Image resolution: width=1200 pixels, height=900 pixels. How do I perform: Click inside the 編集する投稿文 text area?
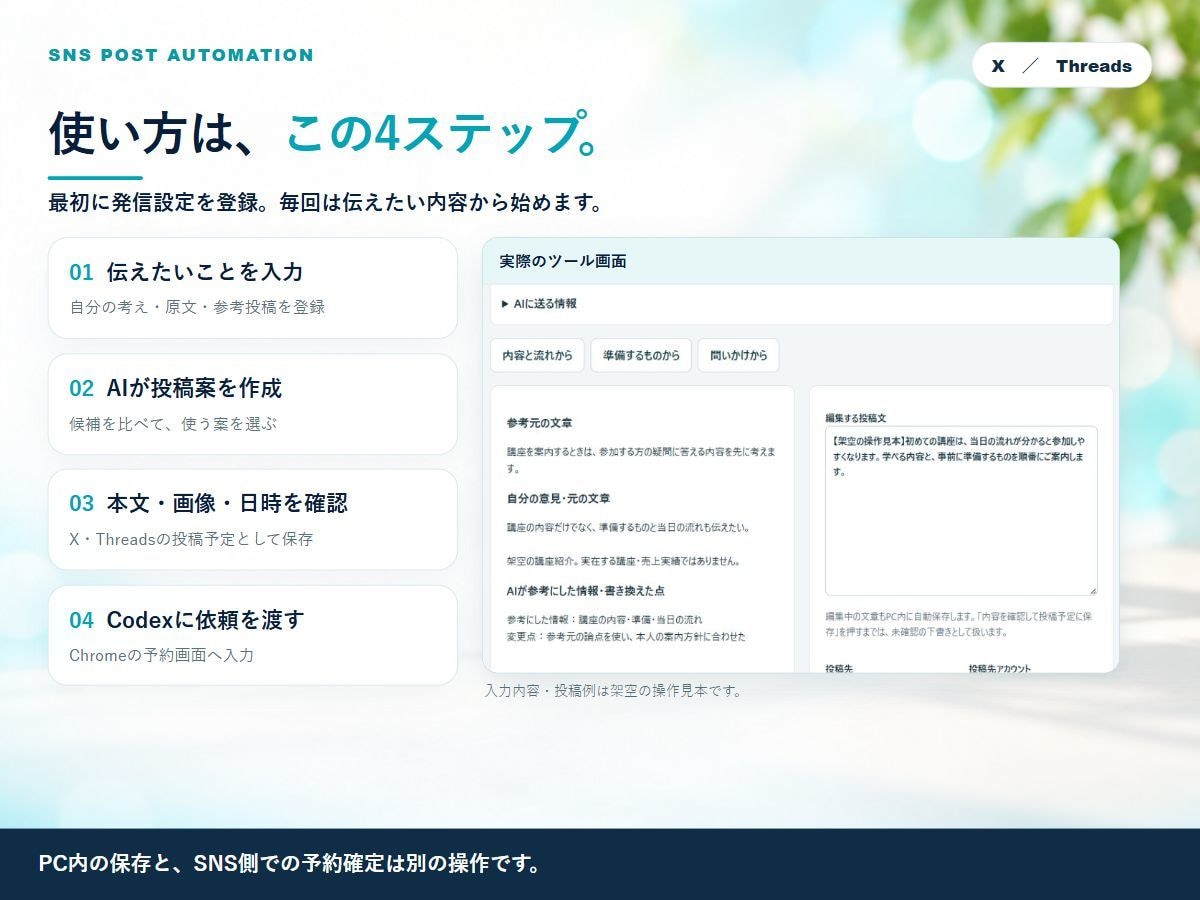tap(961, 511)
